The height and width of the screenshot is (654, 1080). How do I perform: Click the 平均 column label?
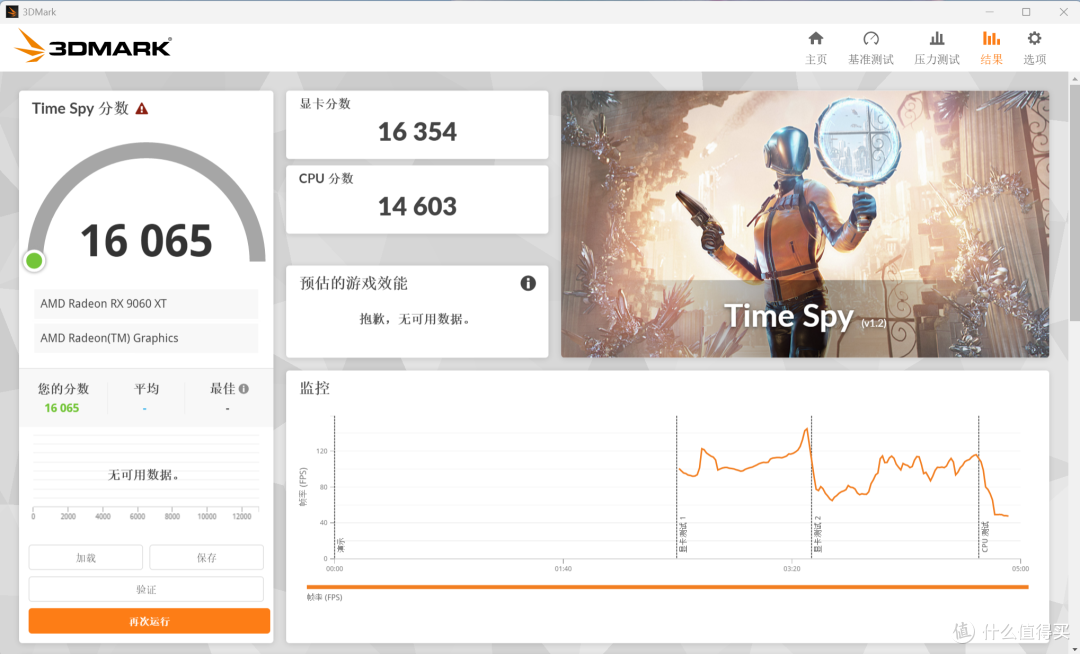click(x=146, y=389)
